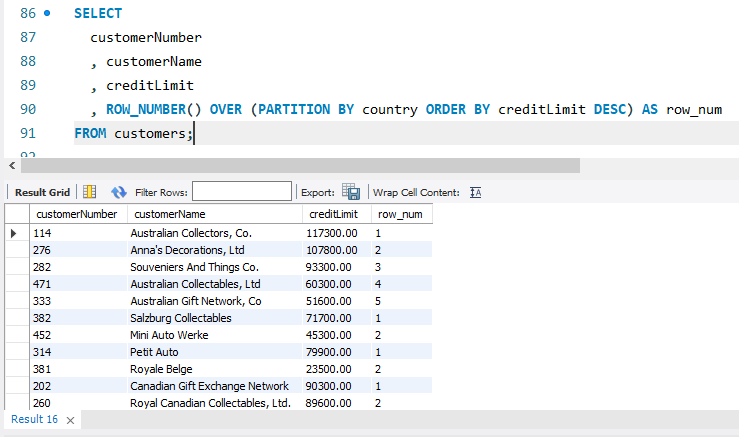Click customerNumber cell 471
The image size is (739, 437).
tap(78, 284)
